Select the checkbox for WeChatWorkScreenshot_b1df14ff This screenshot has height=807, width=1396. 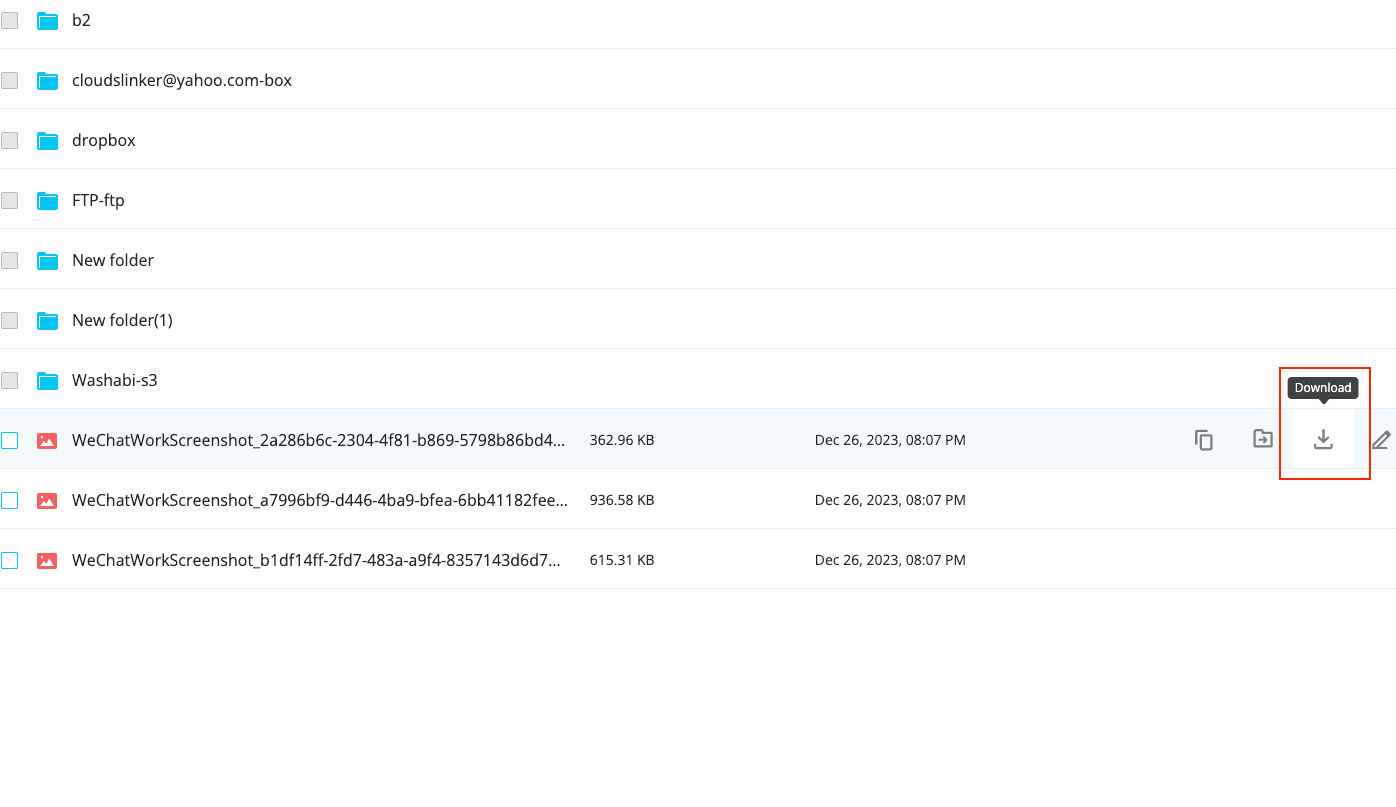point(10,560)
